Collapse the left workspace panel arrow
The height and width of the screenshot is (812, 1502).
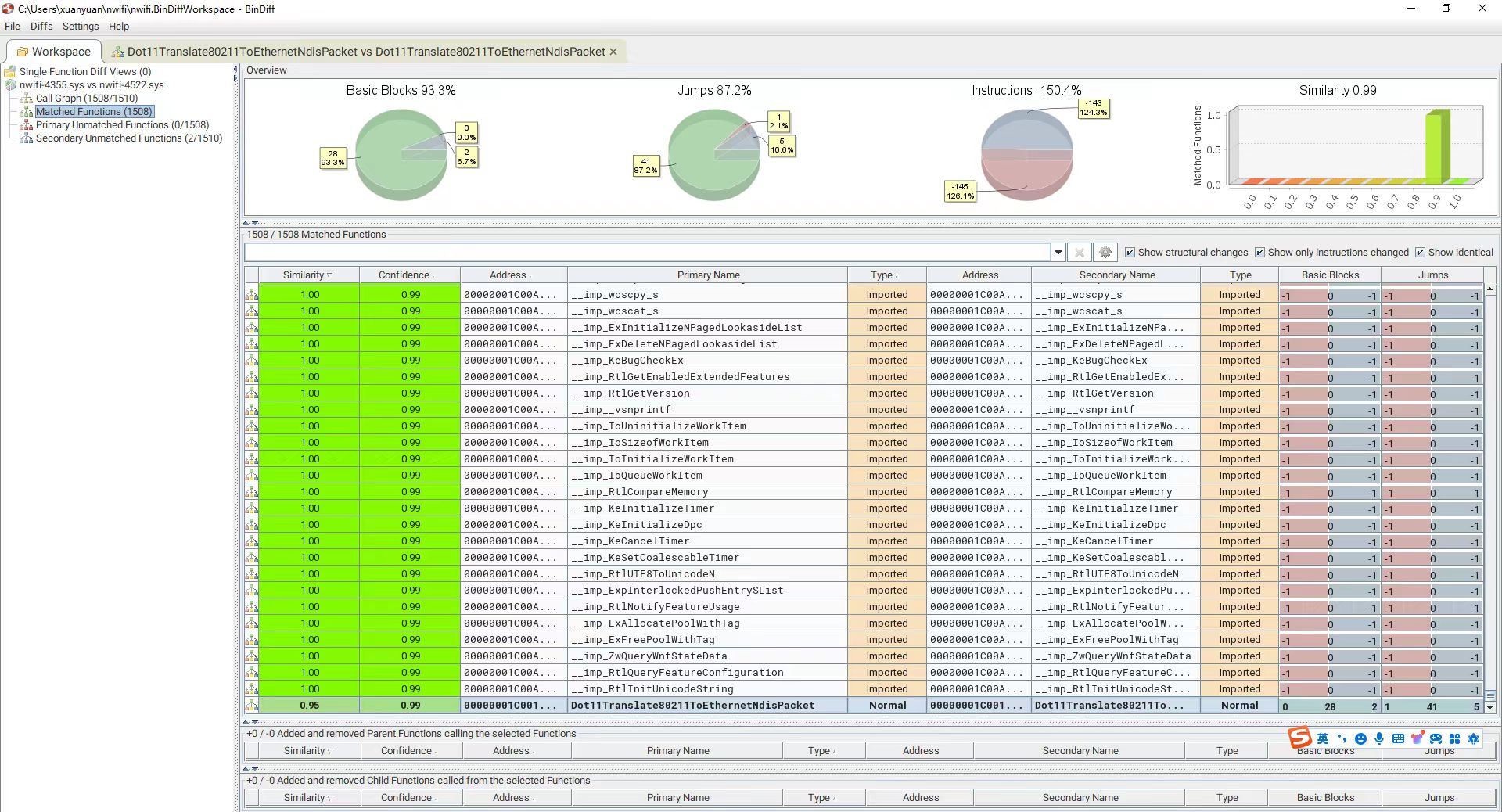coord(235,70)
